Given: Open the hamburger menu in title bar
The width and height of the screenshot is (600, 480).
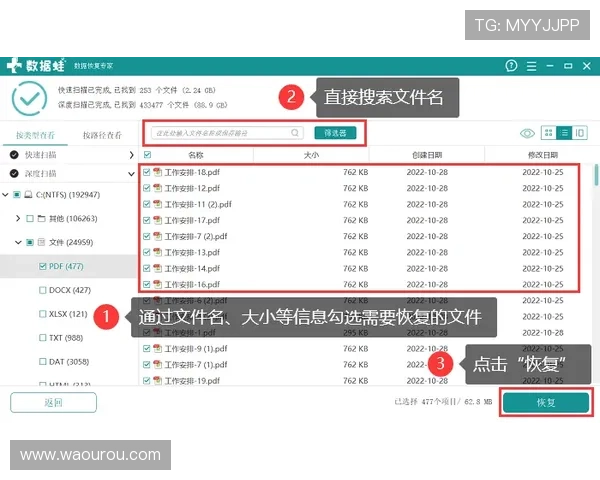Looking at the screenshot, I should [532, 66].
